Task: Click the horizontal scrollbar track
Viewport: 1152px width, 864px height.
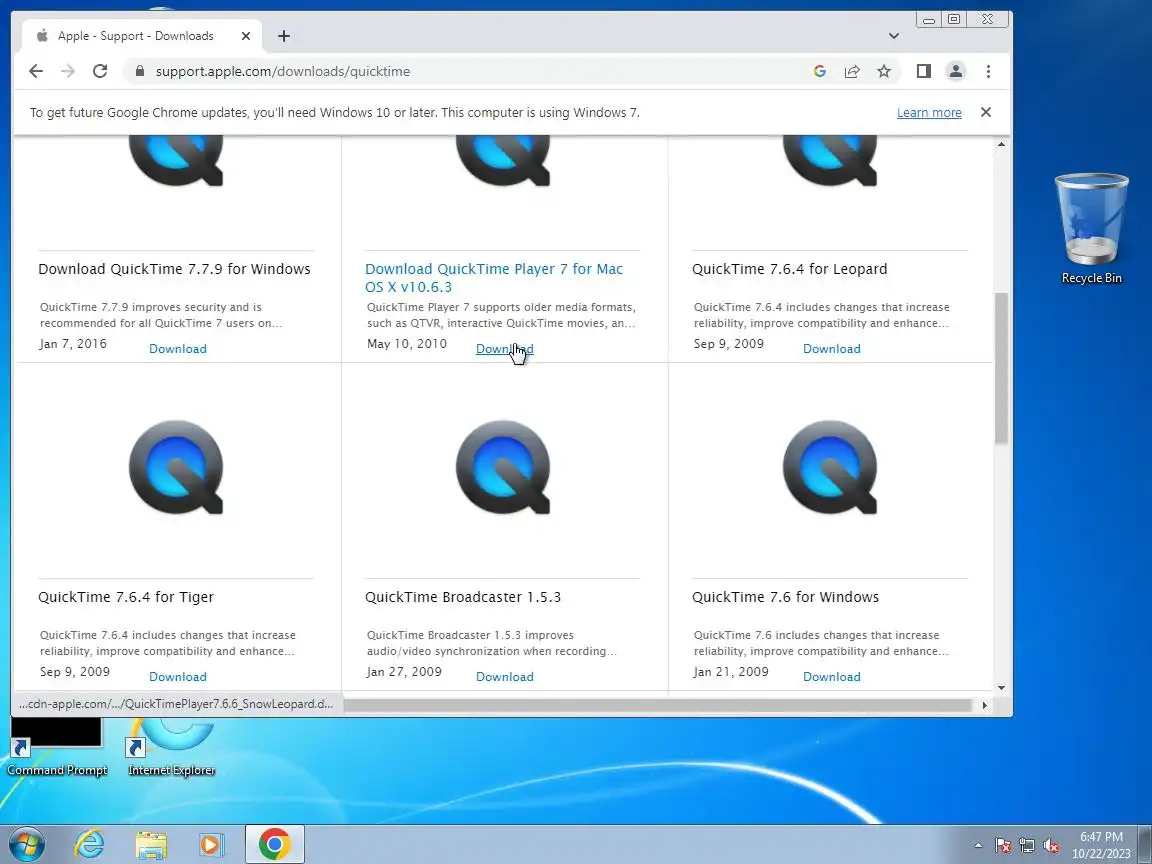Action: click(658, 705)
